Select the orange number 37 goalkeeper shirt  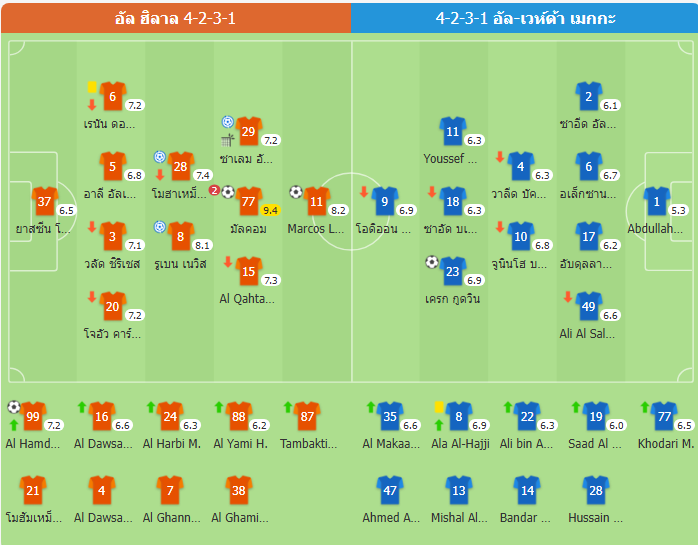pyautogui.click(x=44, y=201)
